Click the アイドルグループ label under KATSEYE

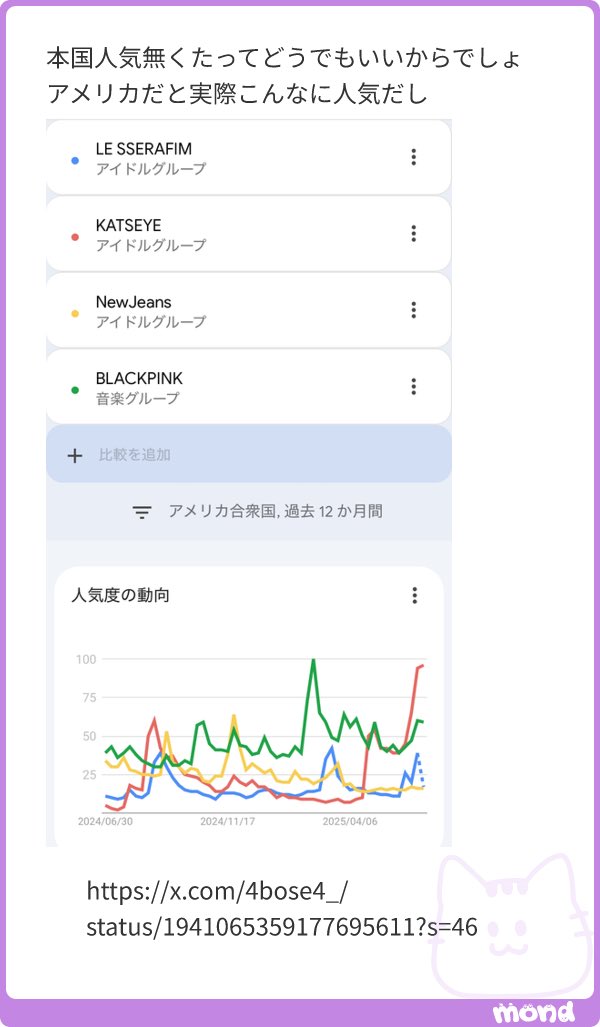151,246
